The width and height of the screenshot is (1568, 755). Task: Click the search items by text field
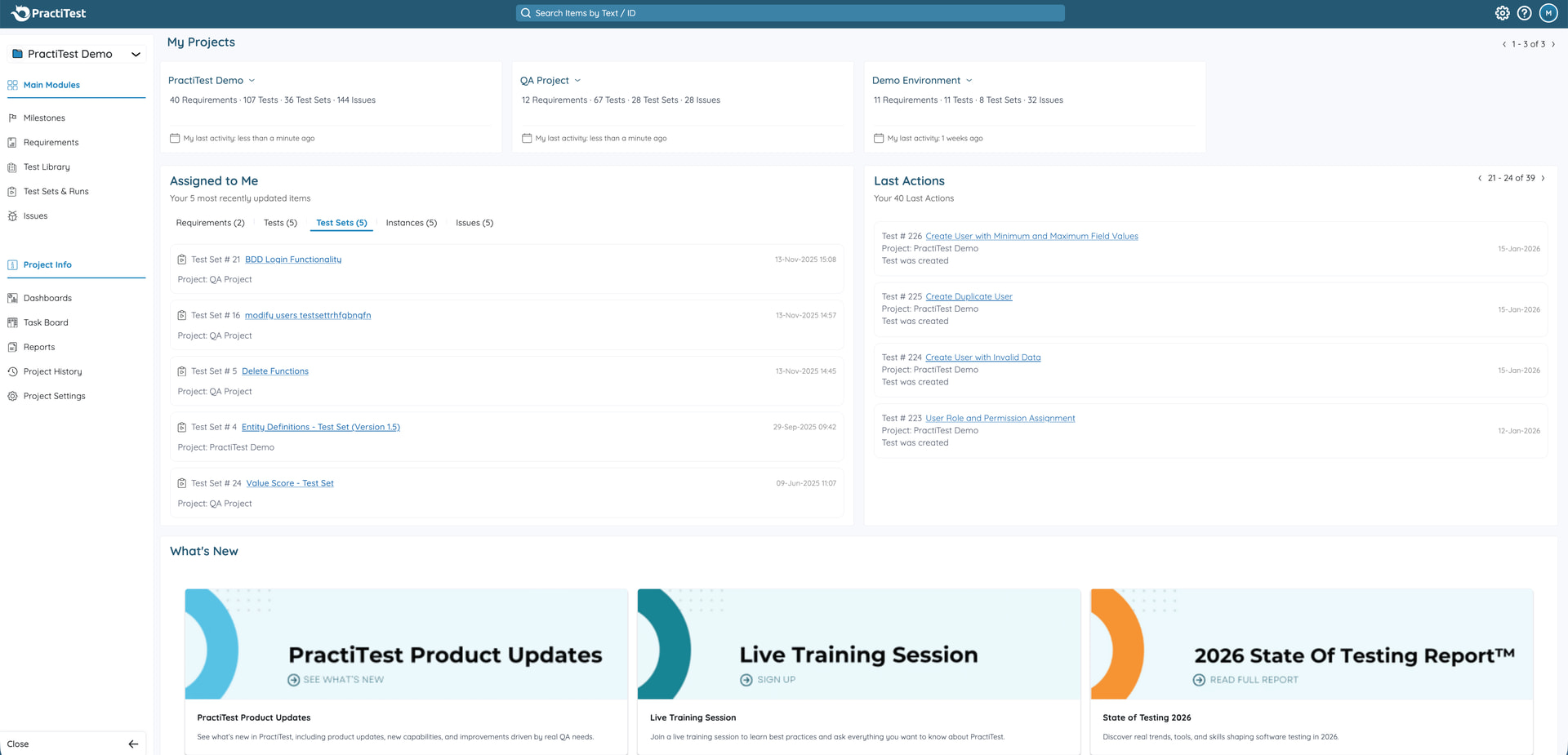click(790, 13)
